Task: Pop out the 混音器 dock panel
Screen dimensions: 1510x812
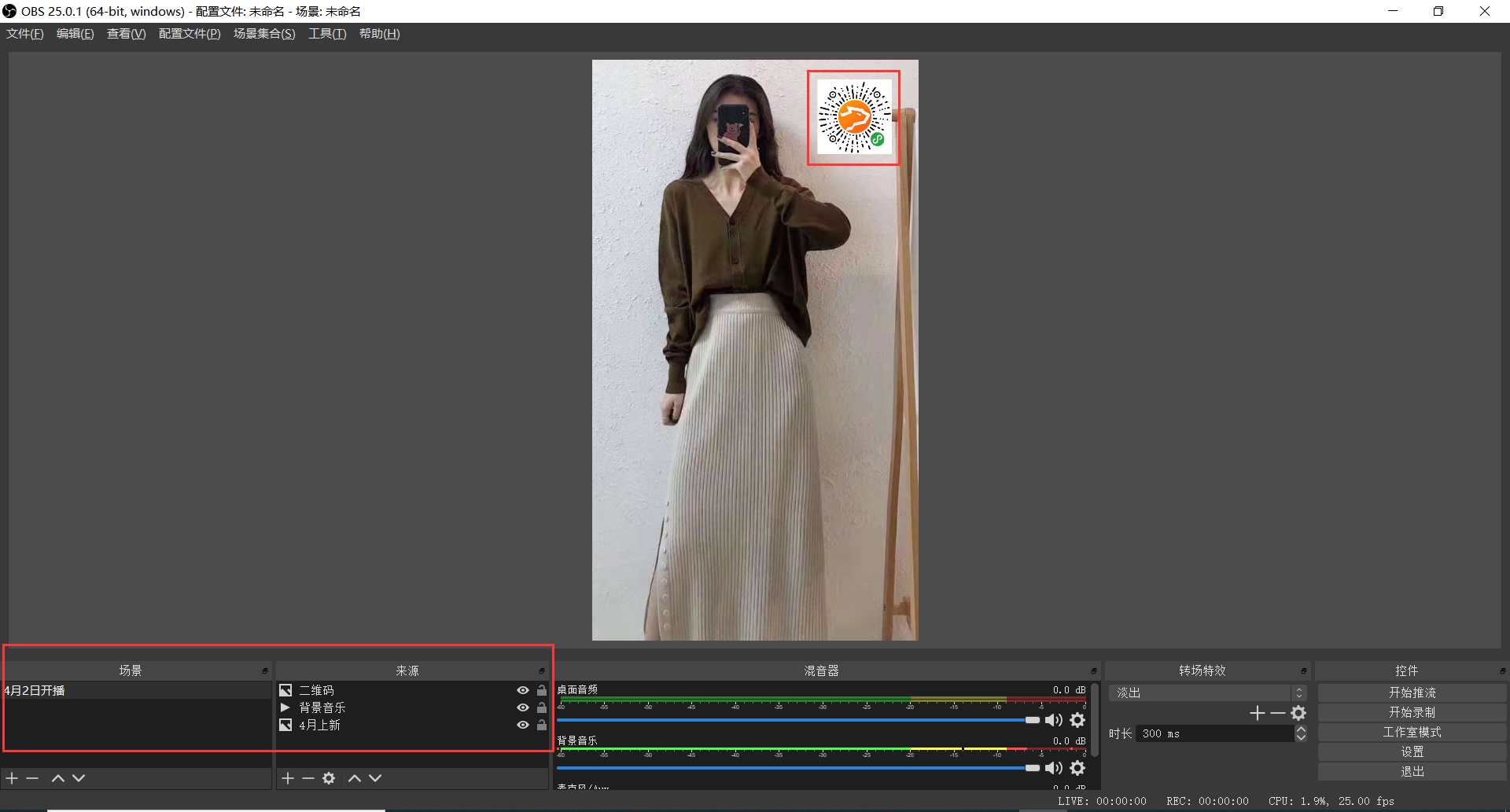Action: click(x=1093, y=671)
